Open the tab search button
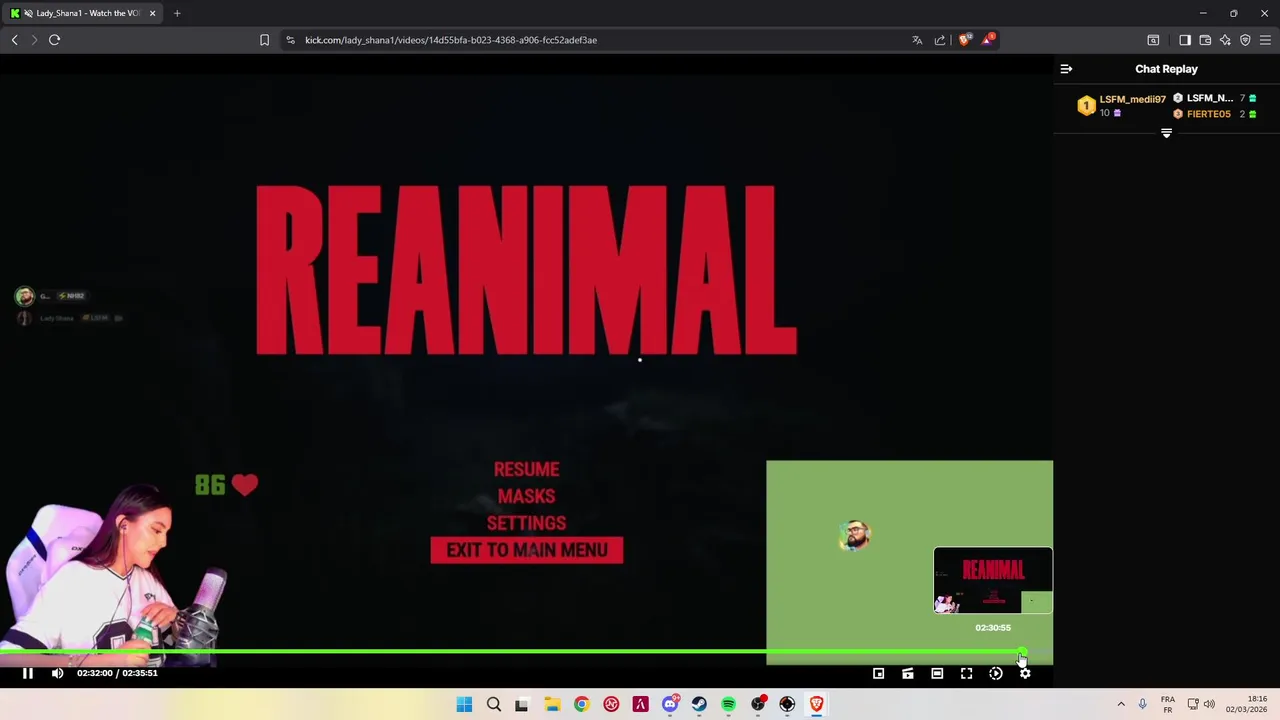 click(x=1153, y=40)
